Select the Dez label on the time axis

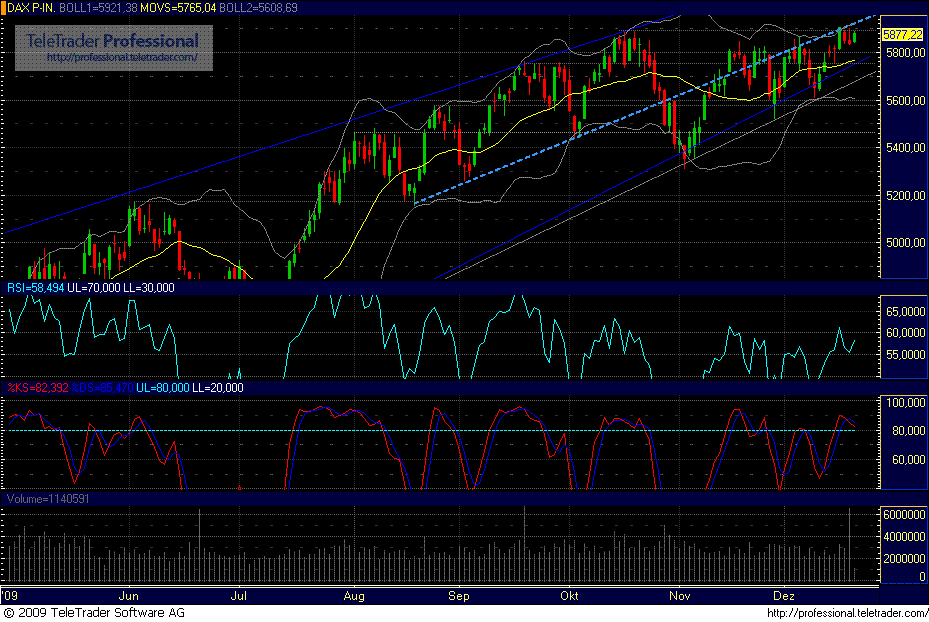pyautogui.click(x=783, y=595)
